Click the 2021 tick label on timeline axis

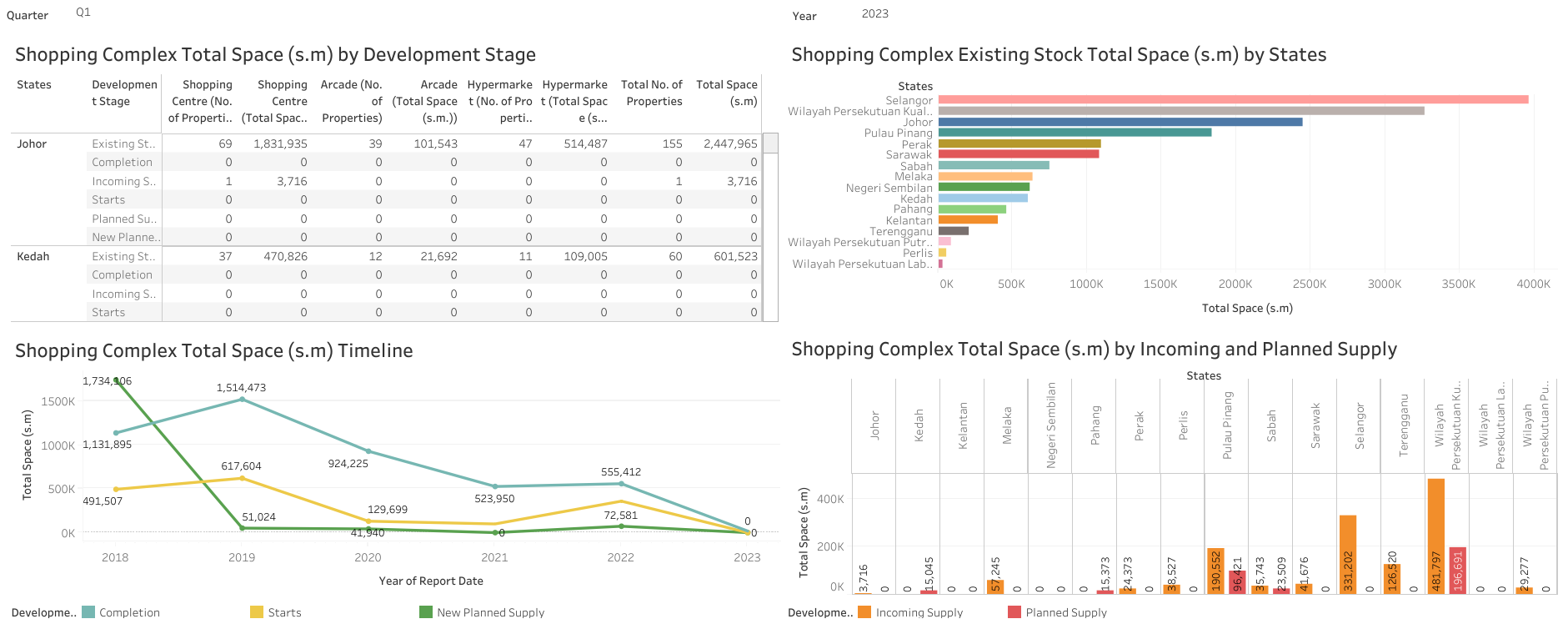tap(494, 557)
